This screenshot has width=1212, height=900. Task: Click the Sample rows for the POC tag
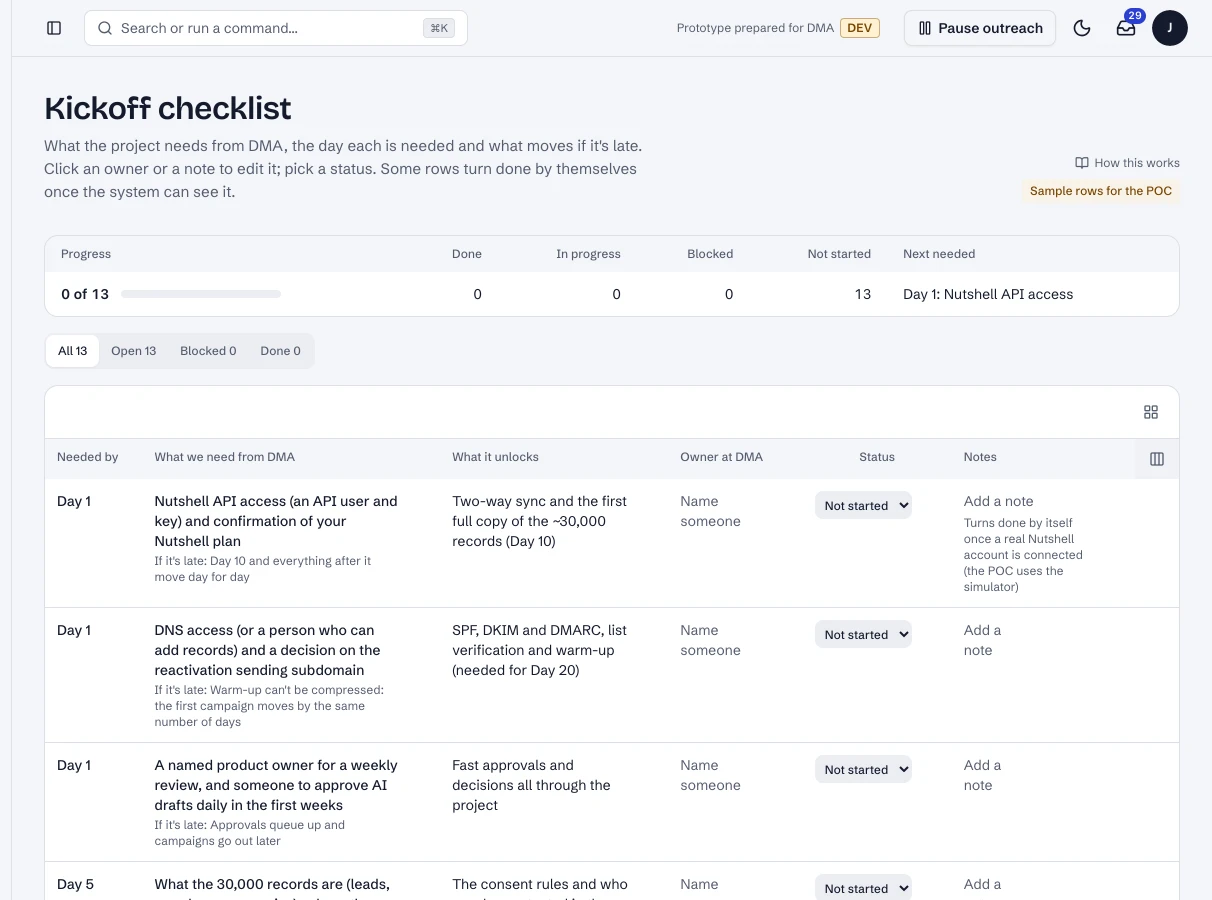[x=1101, y=191]
